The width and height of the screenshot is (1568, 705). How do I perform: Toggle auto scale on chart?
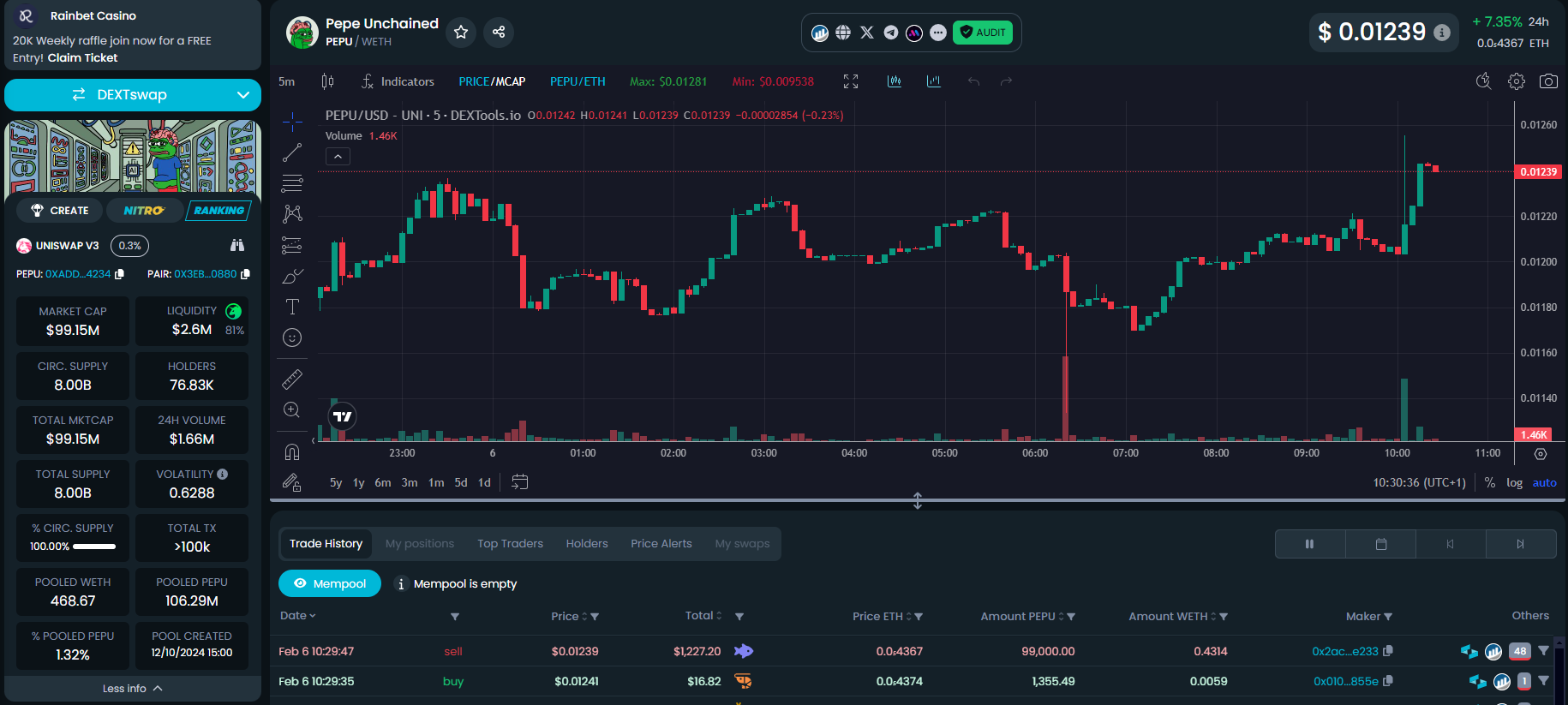[1545, 482]
